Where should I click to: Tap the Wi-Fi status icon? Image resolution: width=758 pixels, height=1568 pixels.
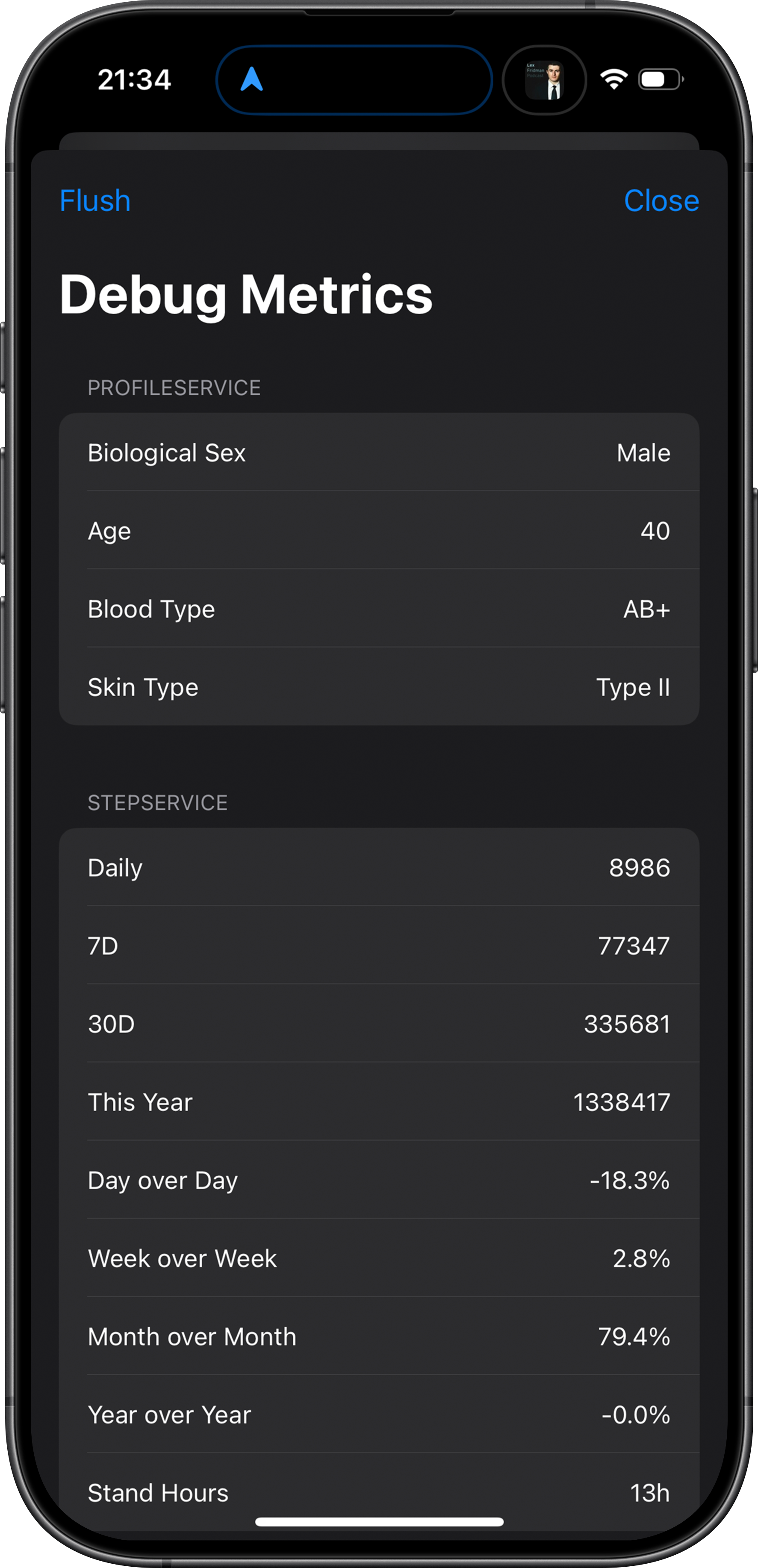[x=613, y=80]
